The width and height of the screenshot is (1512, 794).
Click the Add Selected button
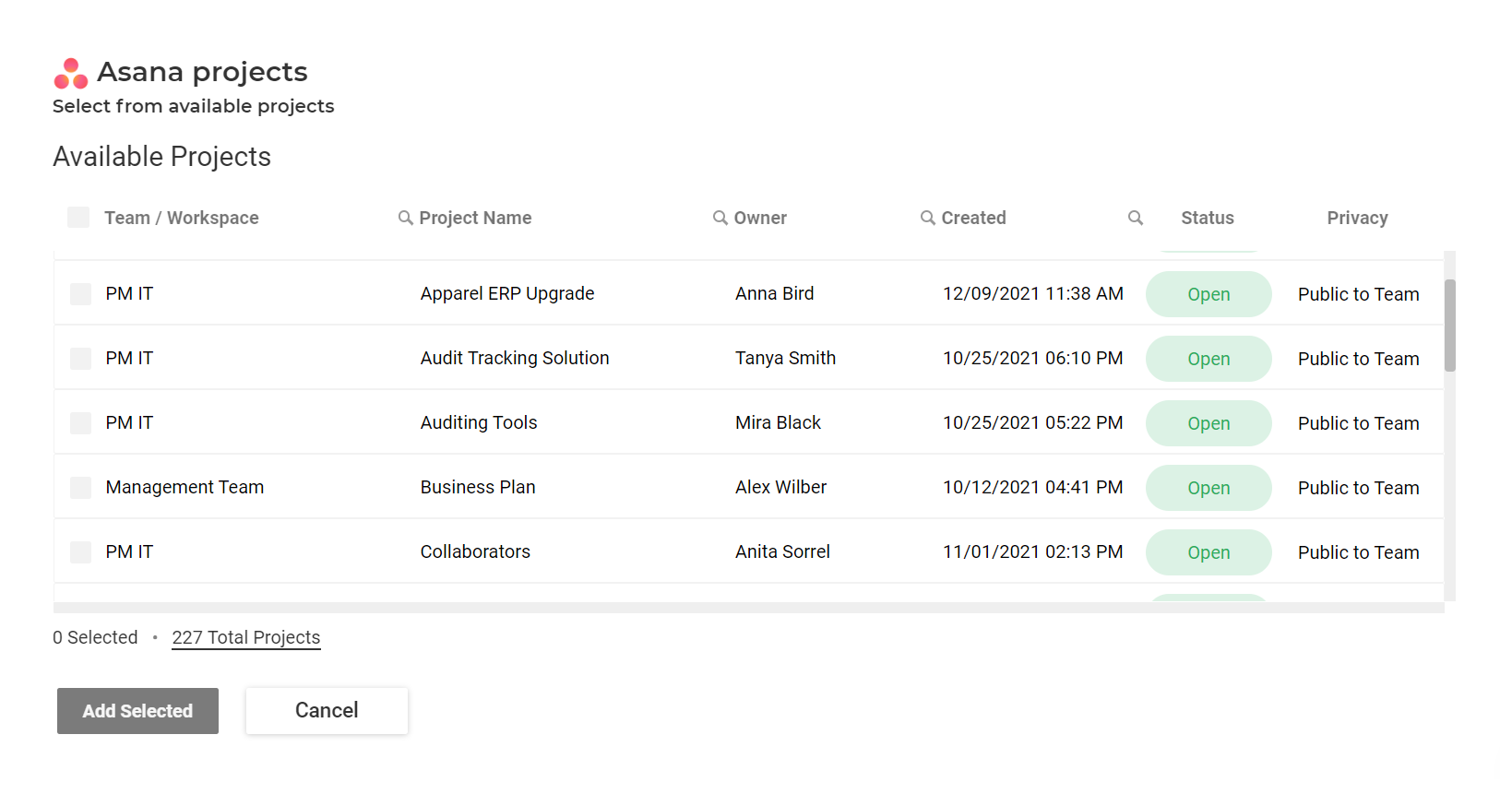coord(137,711)
